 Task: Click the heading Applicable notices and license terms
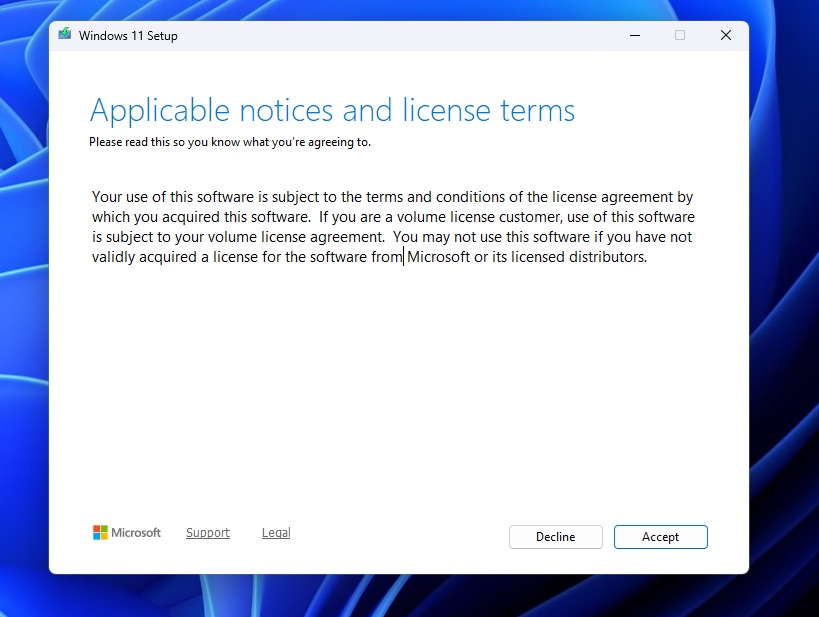tap(331, 110)
